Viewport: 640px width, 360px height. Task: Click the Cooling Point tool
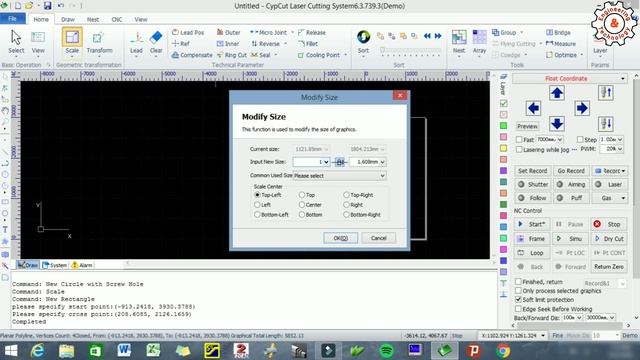pyautogui.click(x=319, y=55)
